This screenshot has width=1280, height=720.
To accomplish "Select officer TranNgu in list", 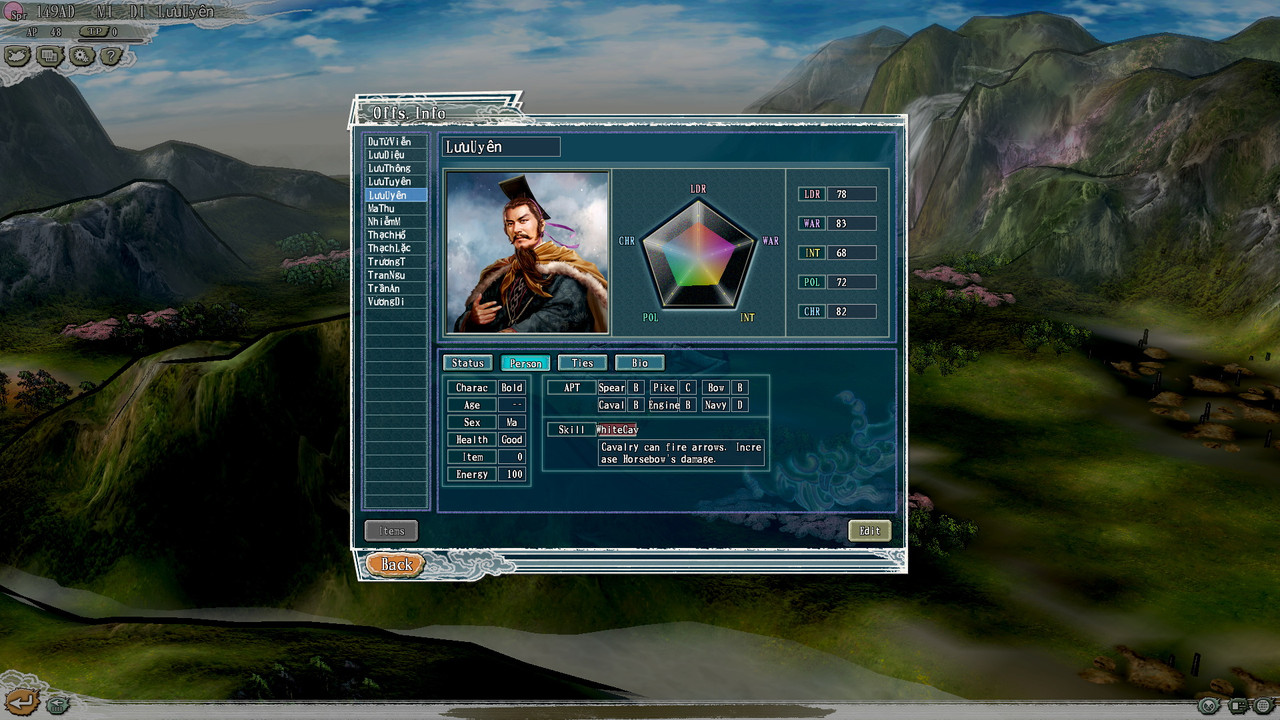I will (x=396, y=274).
